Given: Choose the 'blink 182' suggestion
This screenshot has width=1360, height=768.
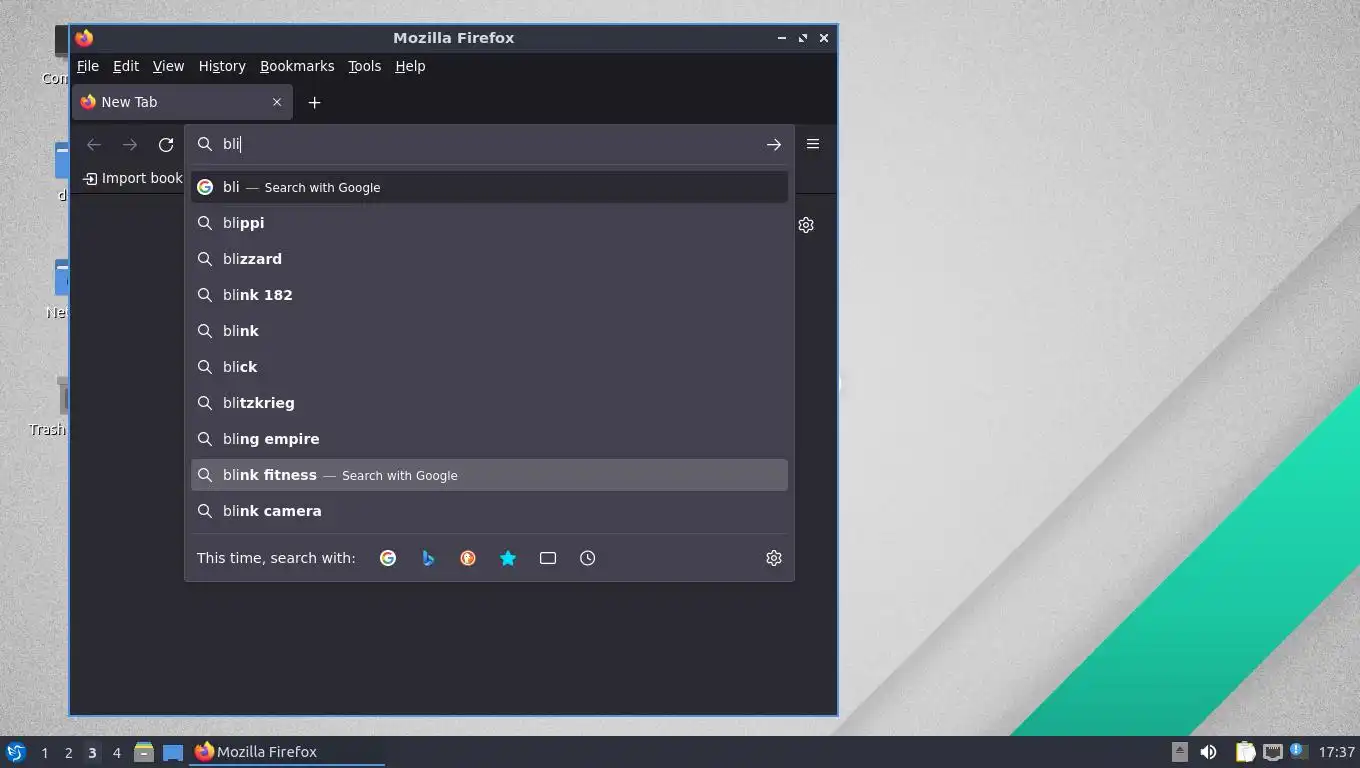Looking at the screenshot, I should click(489, 295).
